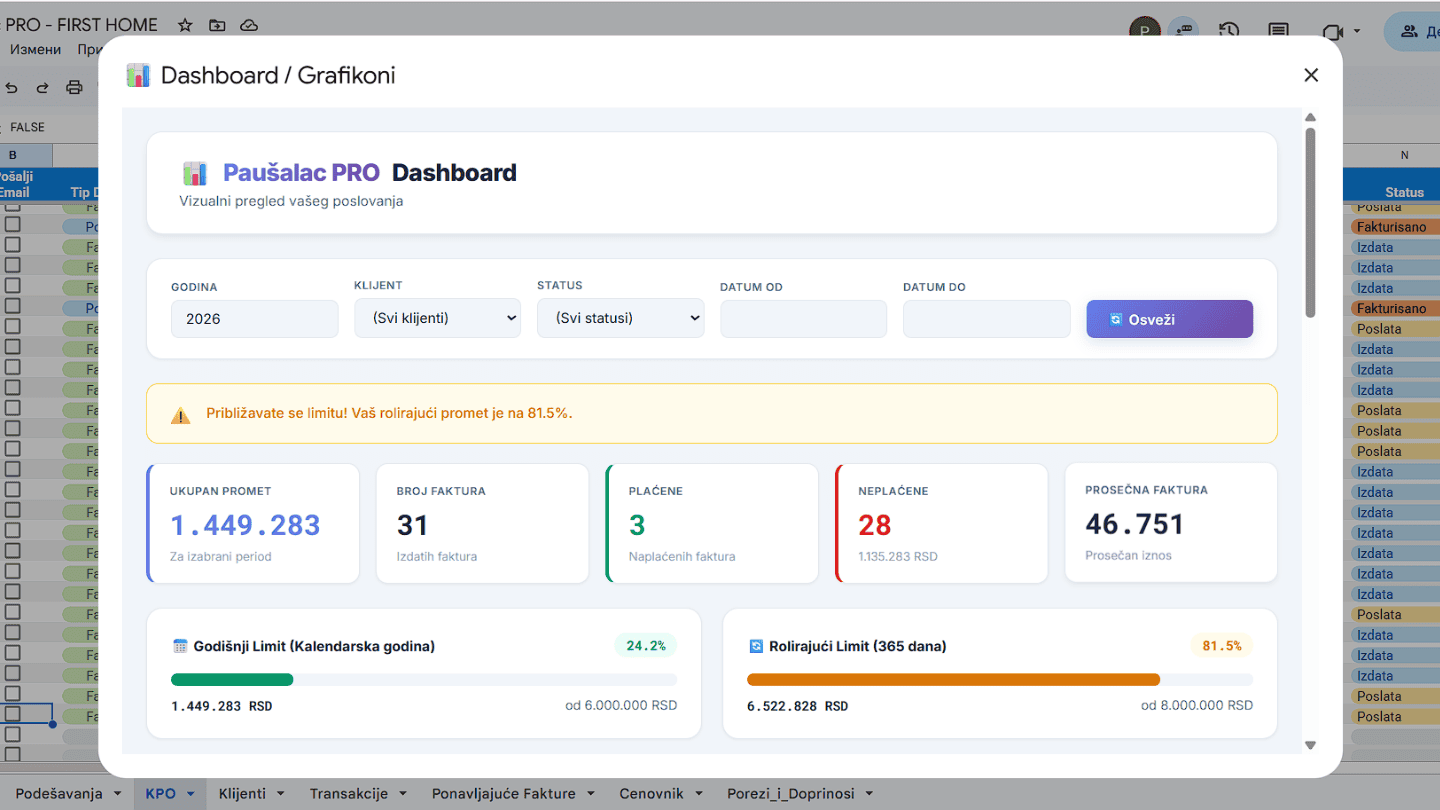Open the Porezi_i_Doprinosi tab arrow menu

[869, 794]
